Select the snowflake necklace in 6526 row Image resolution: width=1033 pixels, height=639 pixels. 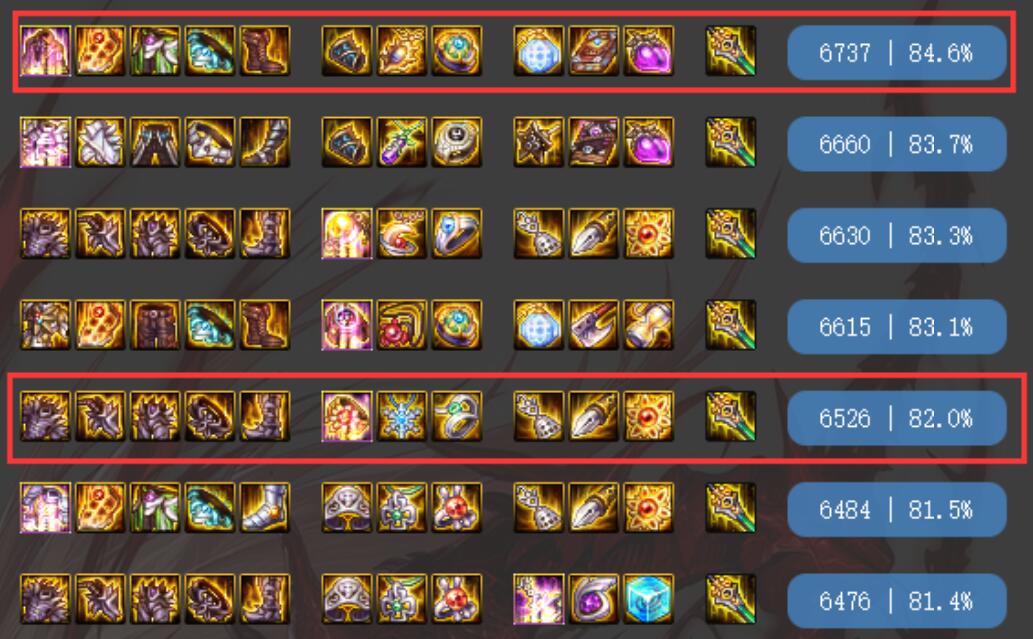coord(402,416)
